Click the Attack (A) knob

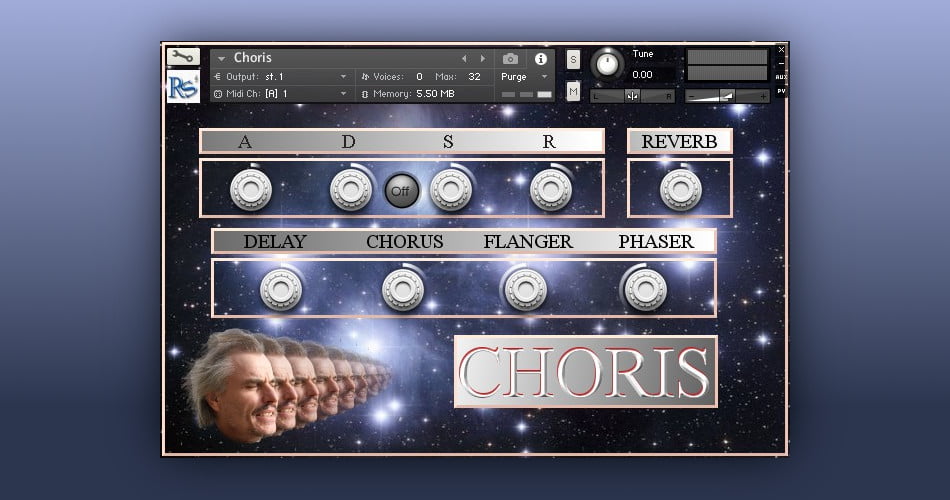[x=251, y=189]
